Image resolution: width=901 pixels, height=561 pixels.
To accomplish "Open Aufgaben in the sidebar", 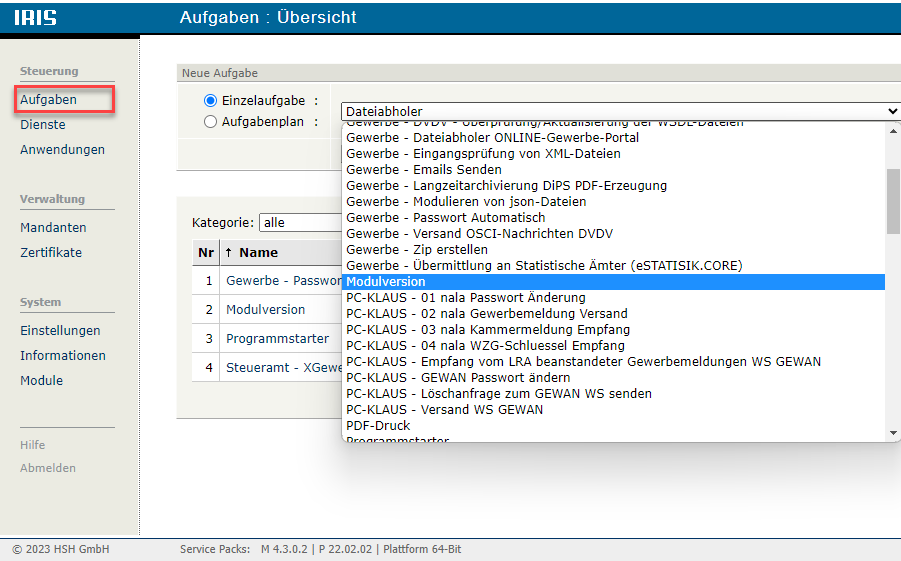I will [48, 100].
